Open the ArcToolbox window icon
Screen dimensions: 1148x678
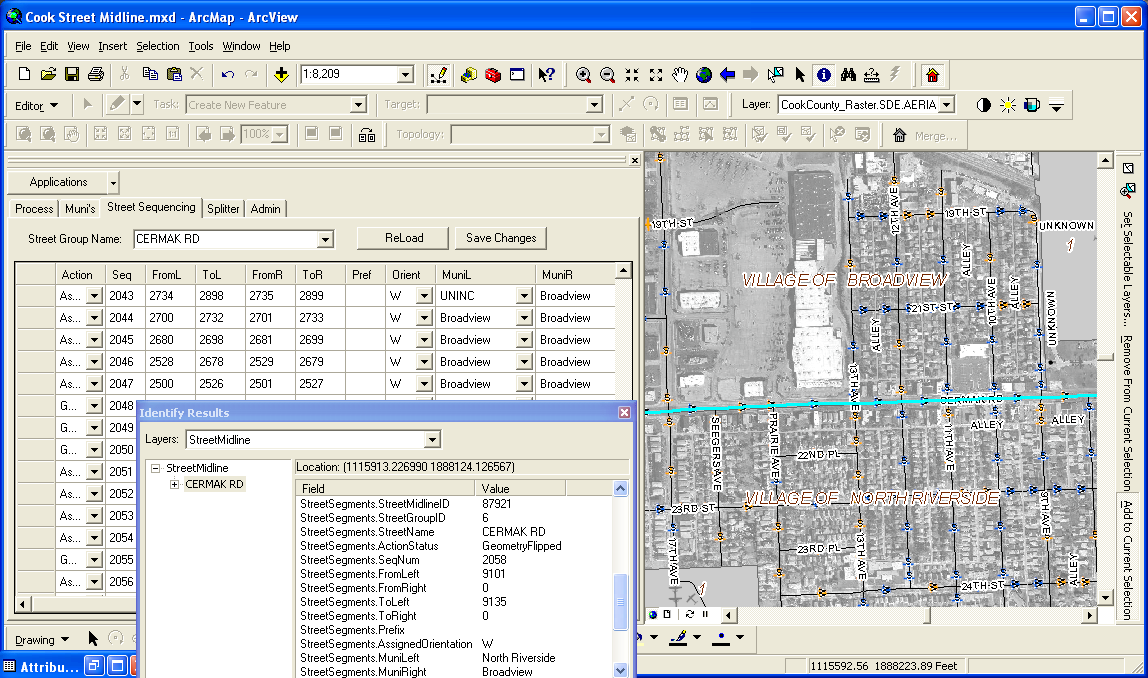click(x=492, y=74)
